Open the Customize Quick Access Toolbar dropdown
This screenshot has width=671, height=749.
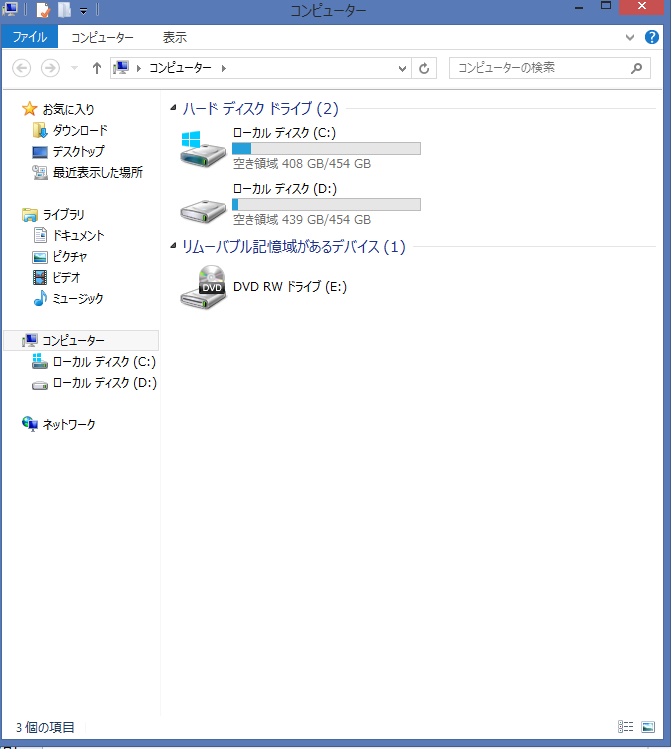click(83, 11)
